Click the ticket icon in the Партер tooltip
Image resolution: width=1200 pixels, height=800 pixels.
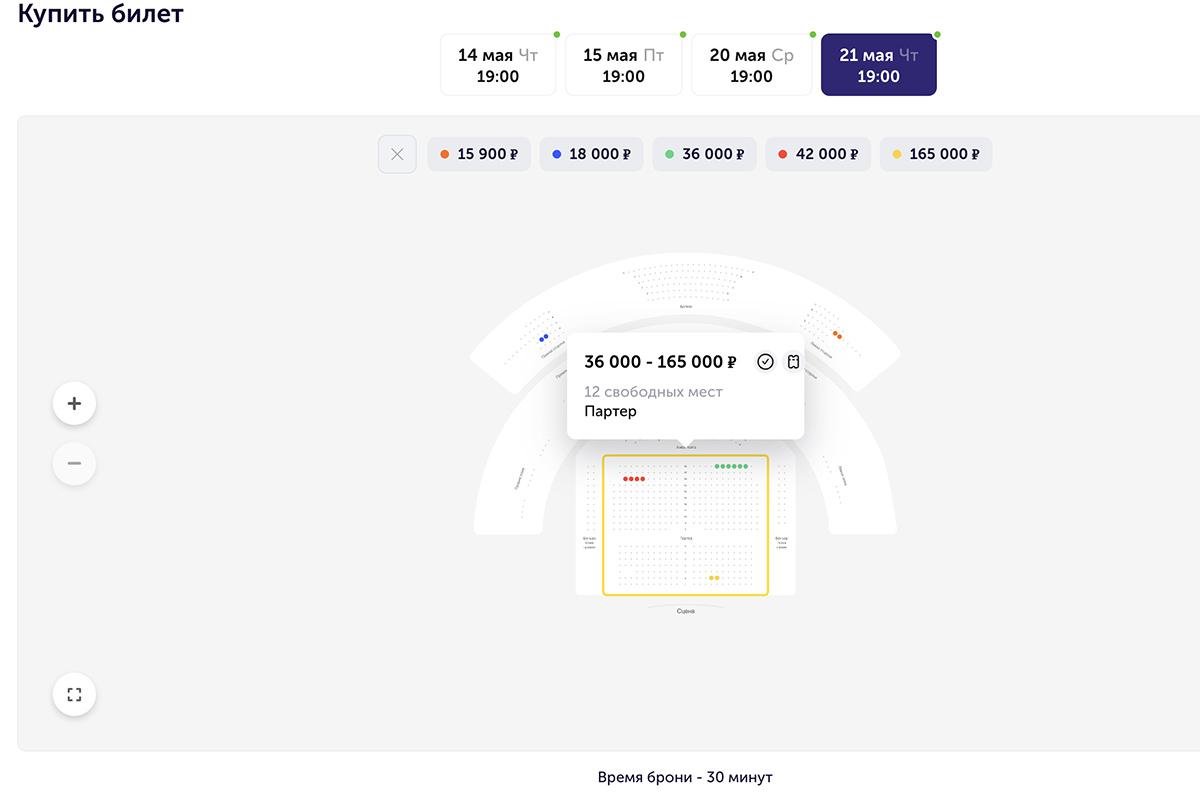pos(793,362)
